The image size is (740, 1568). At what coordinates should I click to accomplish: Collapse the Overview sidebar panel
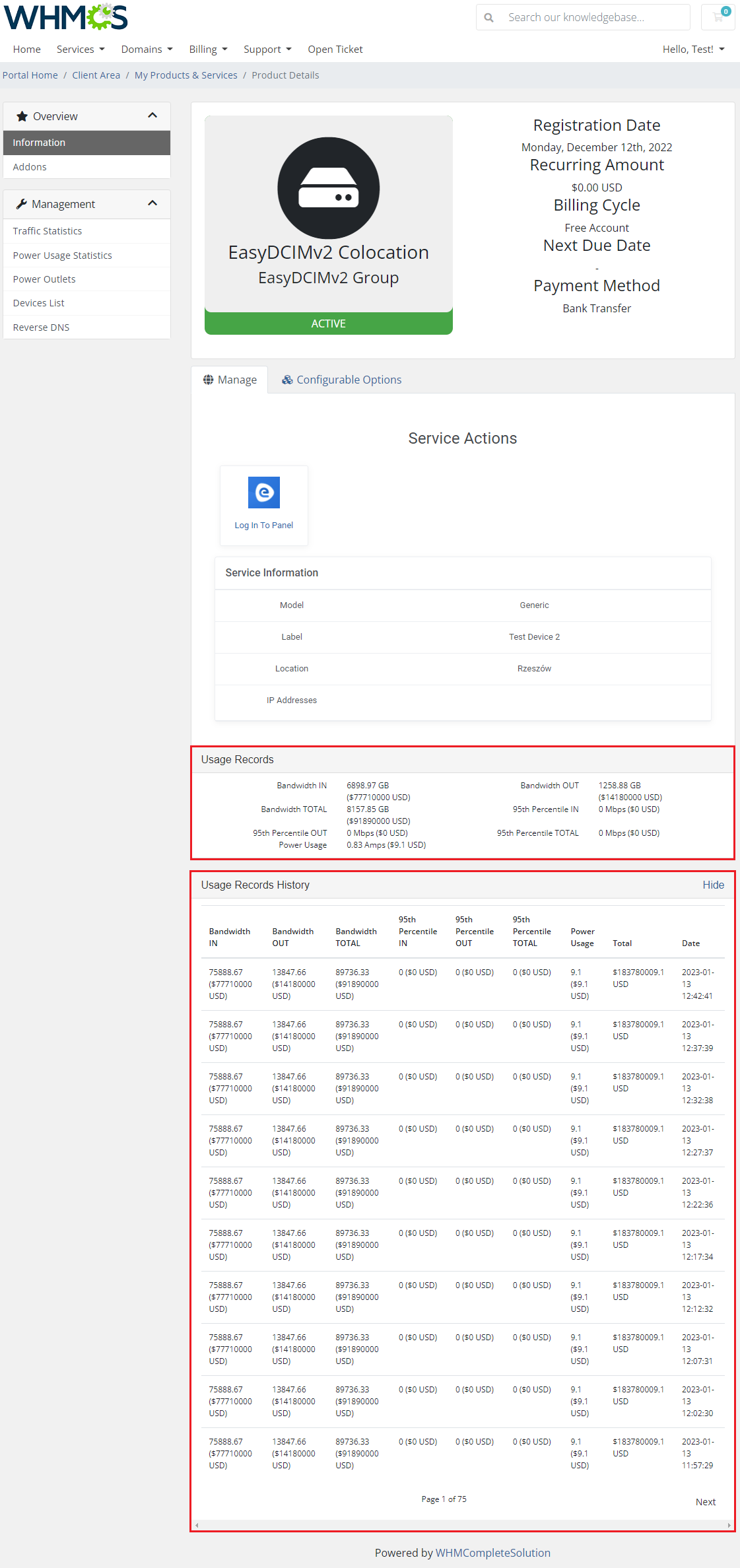(x=152, y=116)
